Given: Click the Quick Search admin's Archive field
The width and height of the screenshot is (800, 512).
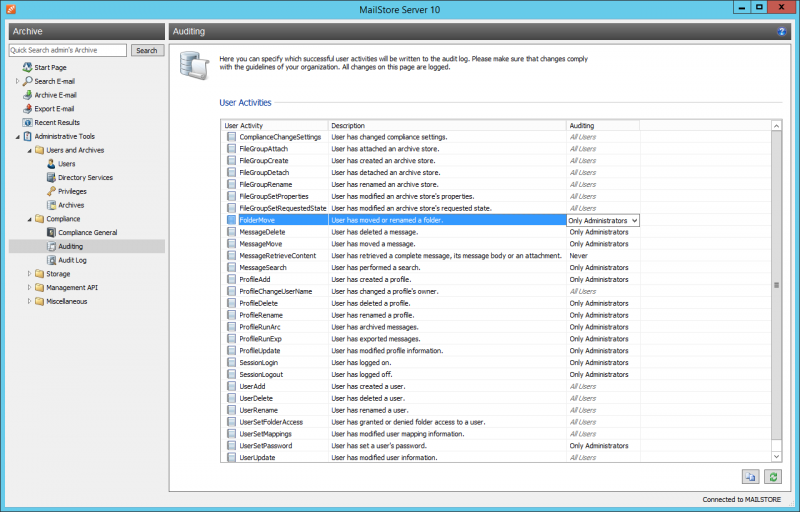Looking at the screenshot, I should 68,50.
